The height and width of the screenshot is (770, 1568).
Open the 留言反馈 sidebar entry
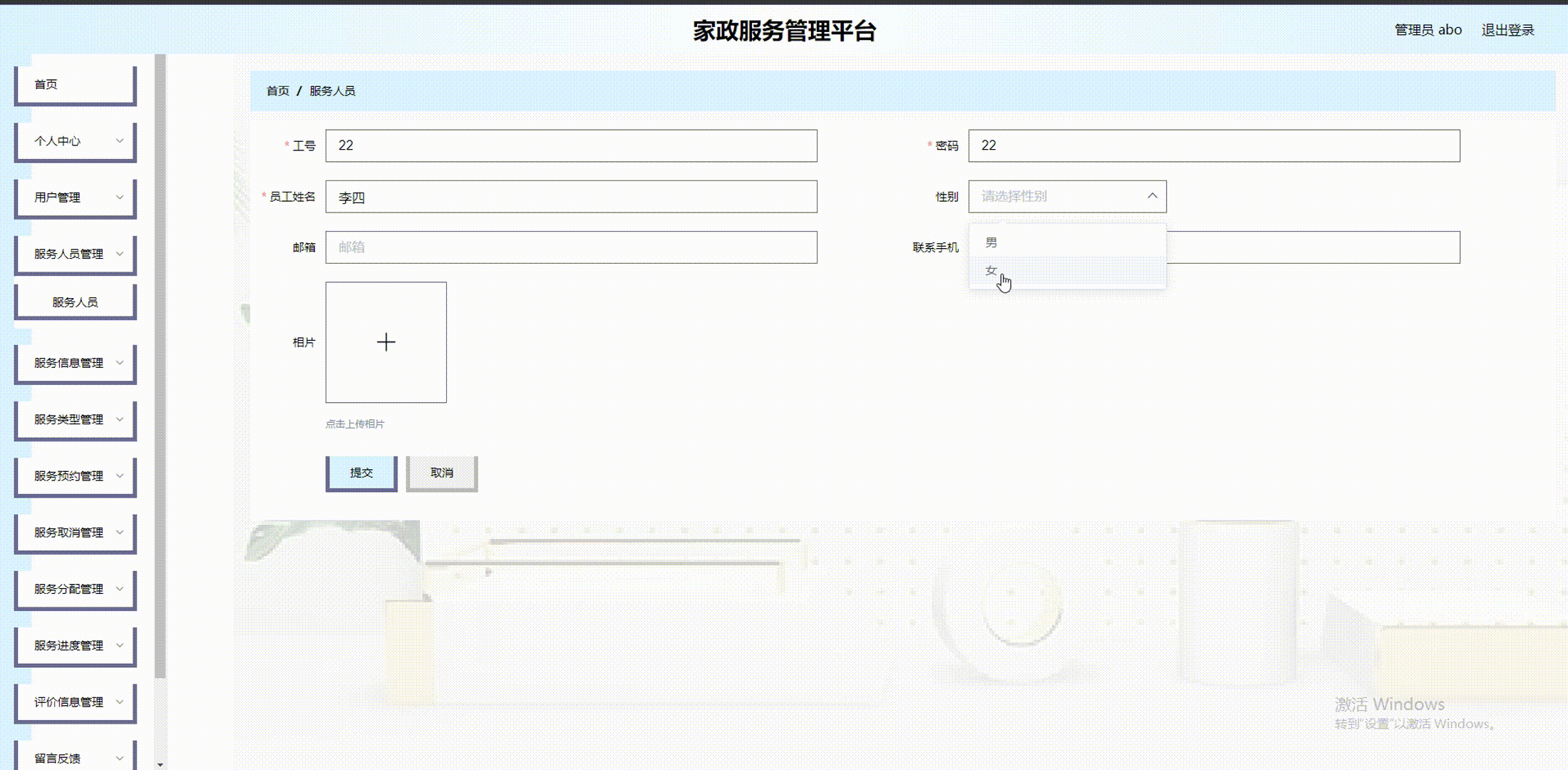tap(74, 757)
